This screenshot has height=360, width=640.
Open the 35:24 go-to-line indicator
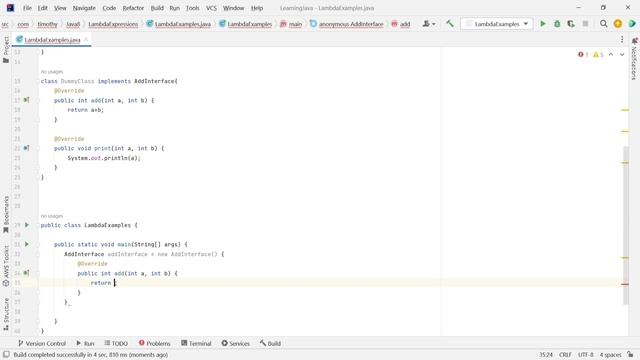click(x=546, y=355)
